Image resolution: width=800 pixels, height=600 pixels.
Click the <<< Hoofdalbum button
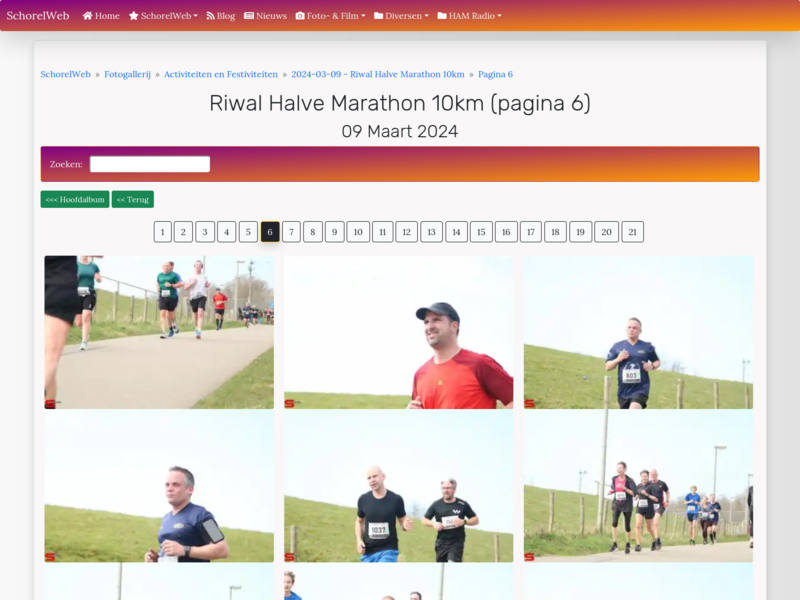(75, 199)
